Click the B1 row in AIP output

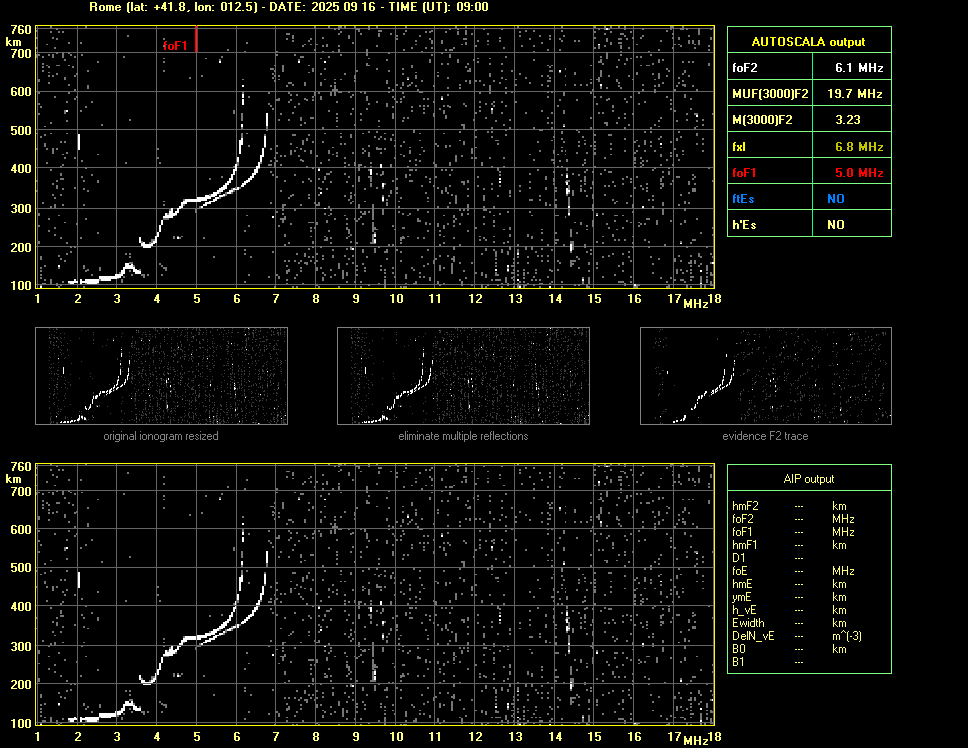(x=768, y=662)
